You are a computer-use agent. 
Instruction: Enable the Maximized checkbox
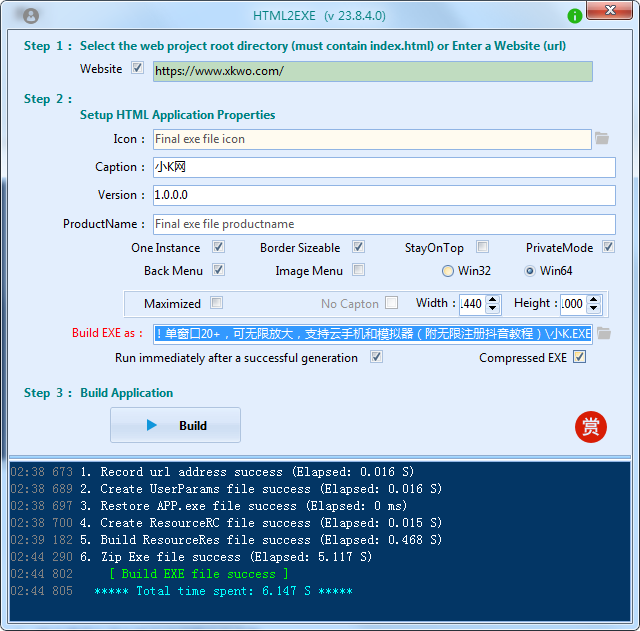(216, 303)
